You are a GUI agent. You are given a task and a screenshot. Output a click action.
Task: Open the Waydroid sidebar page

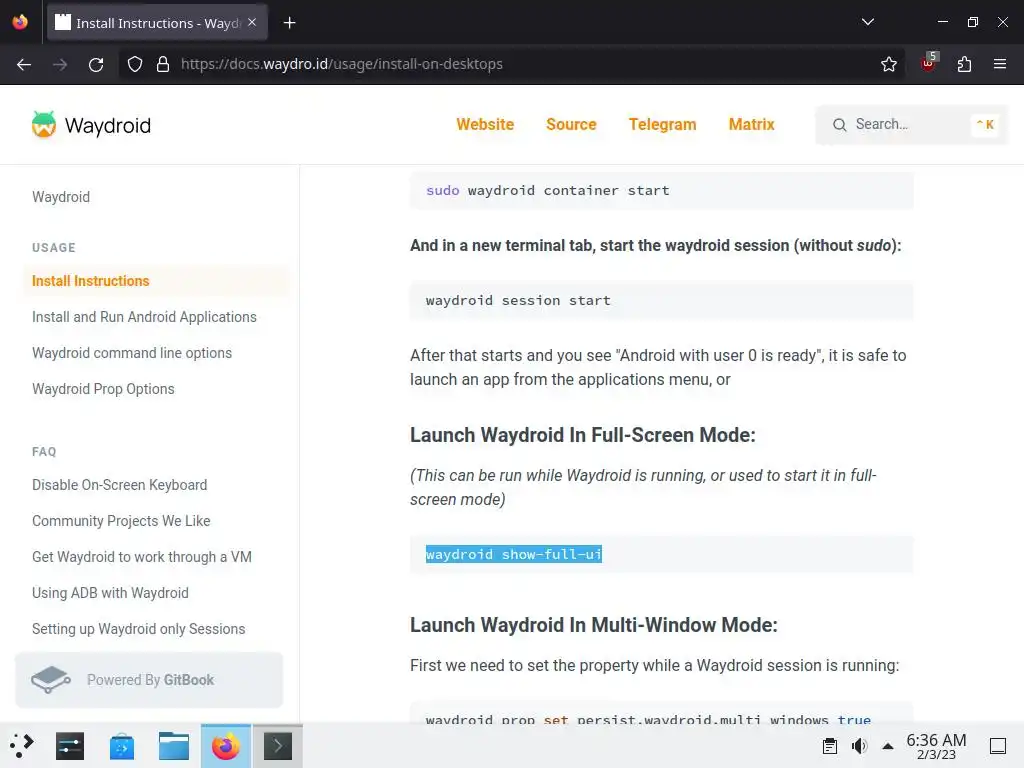point(61,197)
